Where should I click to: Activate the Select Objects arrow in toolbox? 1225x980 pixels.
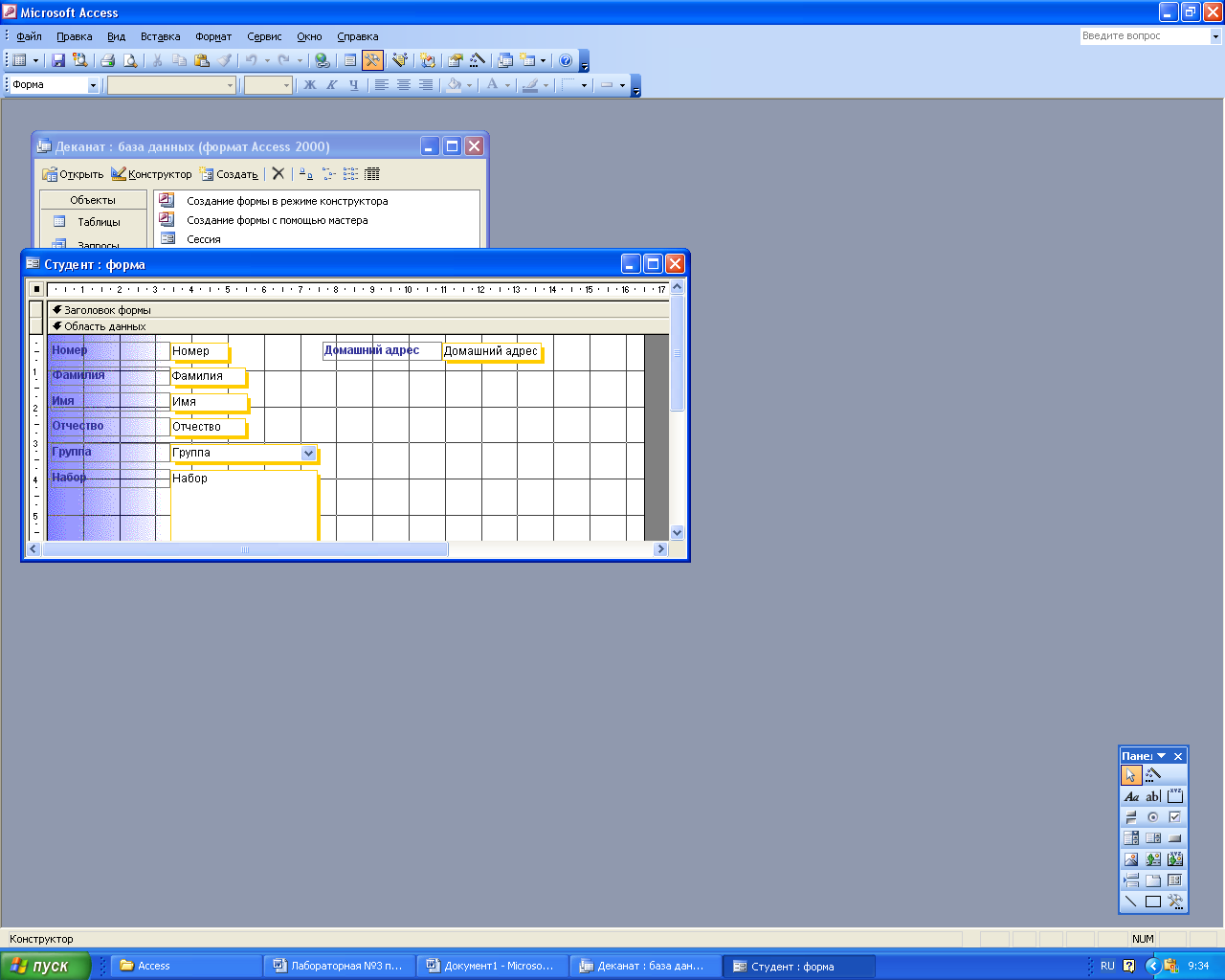pos(1131,774)
